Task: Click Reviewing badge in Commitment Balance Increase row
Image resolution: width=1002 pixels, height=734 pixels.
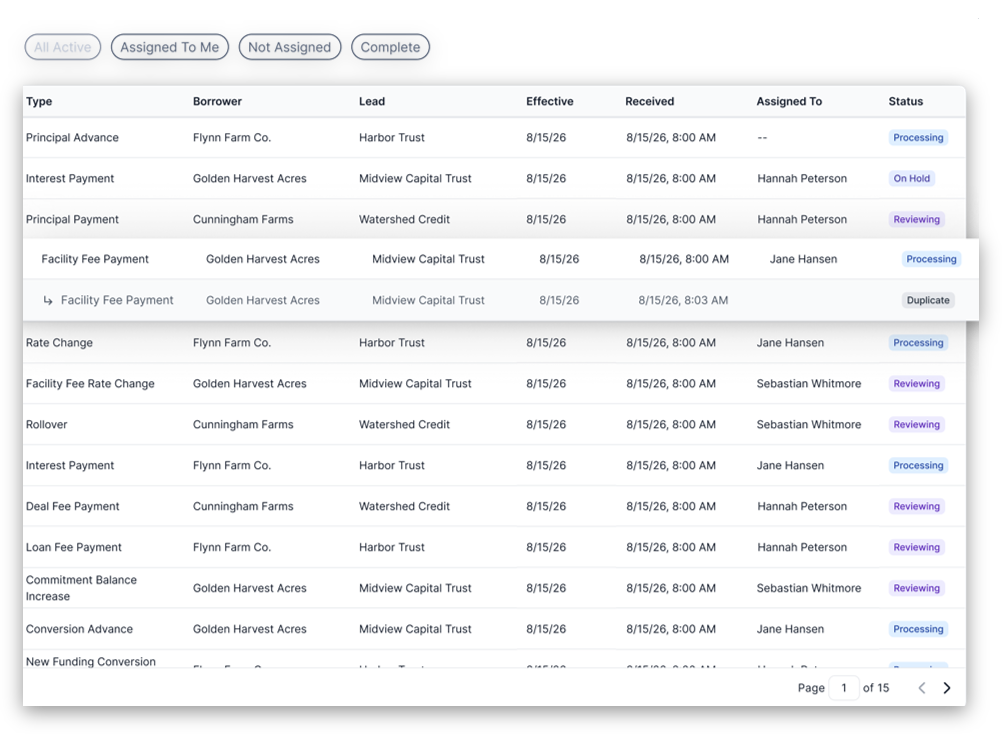Action: 916,588
